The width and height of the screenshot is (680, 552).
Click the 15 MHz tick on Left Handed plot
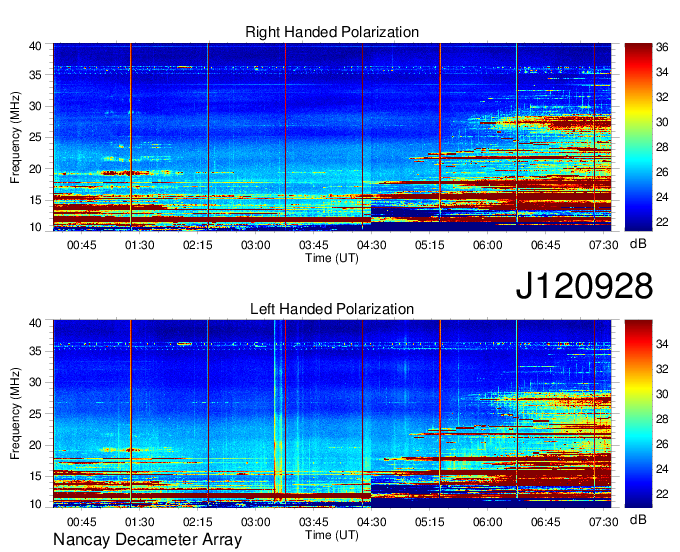(x=35, y=476)
